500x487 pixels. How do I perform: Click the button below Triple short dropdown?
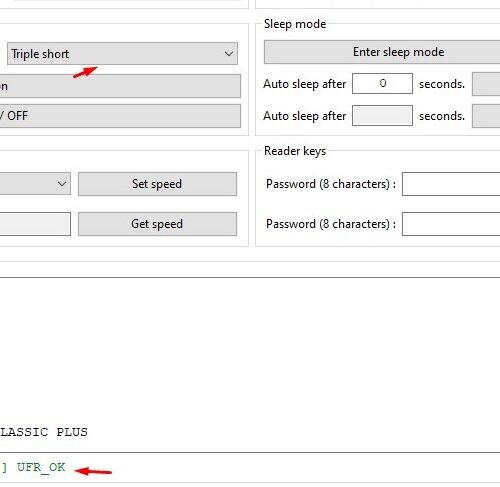click(120, 86)
